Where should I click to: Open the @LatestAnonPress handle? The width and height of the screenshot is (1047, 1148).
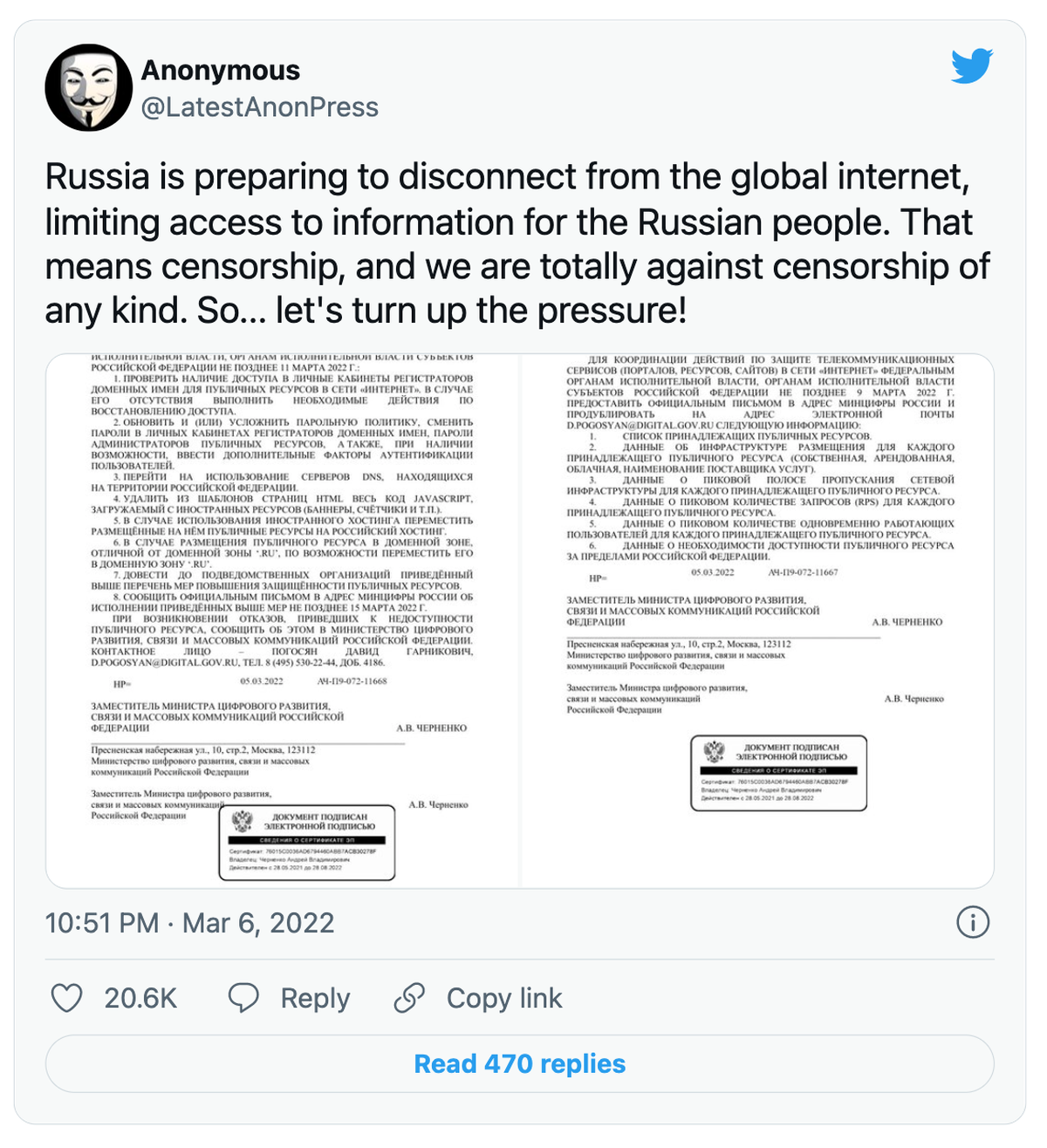pyautogui.click(x=260, y=107)
